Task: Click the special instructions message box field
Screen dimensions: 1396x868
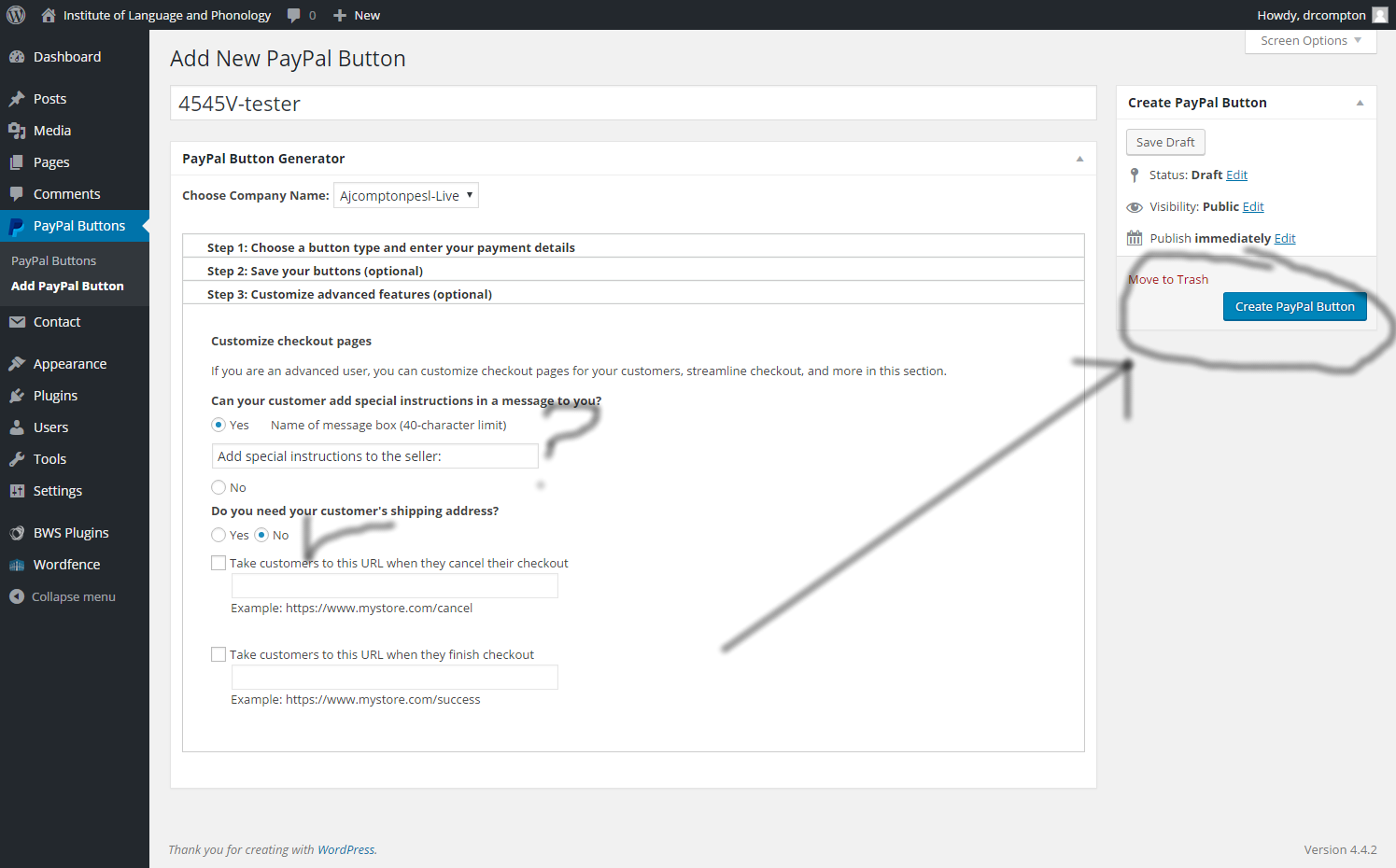Action: coord(374,455)
